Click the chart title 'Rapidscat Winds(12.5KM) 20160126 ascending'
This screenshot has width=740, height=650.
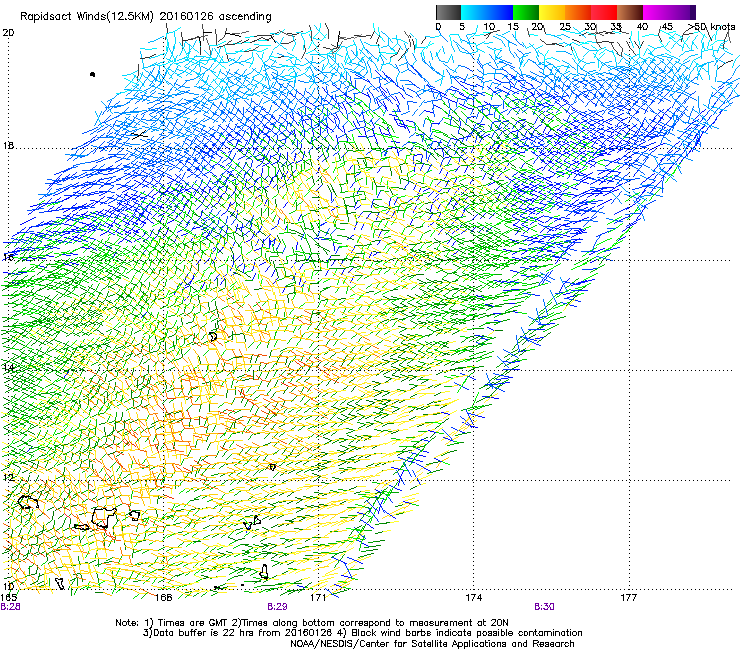[x=146, y=17]
